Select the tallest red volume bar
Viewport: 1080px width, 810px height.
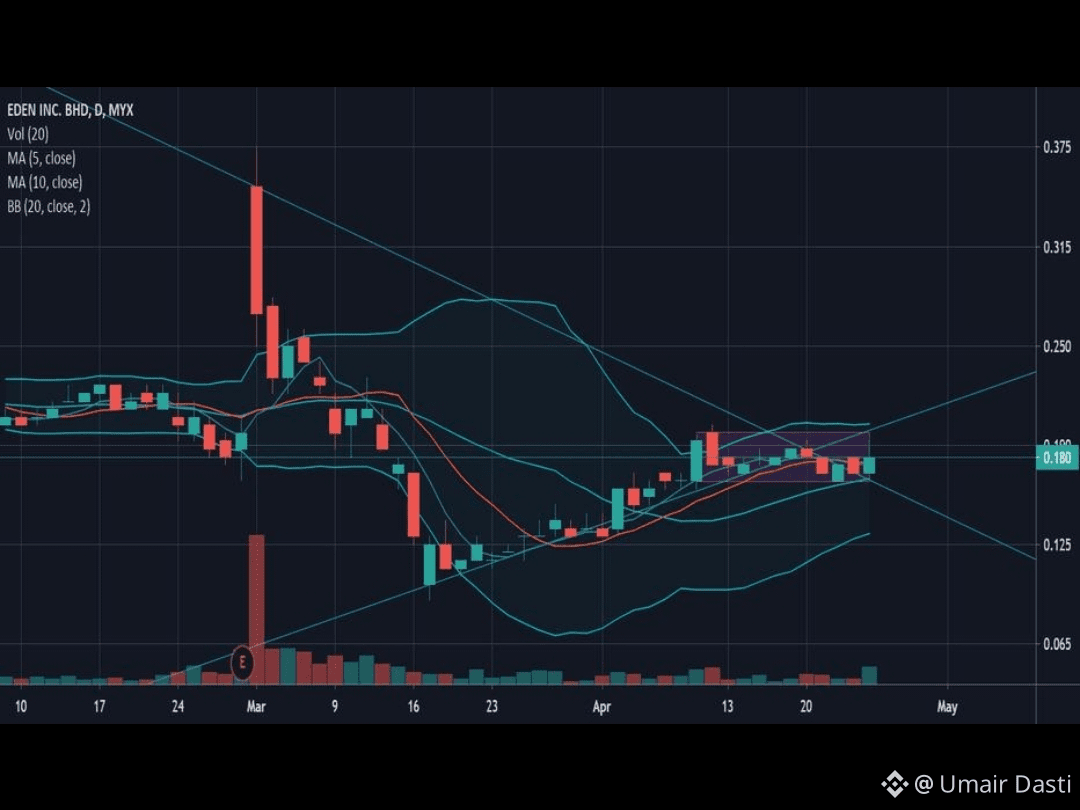coord(256,609)
